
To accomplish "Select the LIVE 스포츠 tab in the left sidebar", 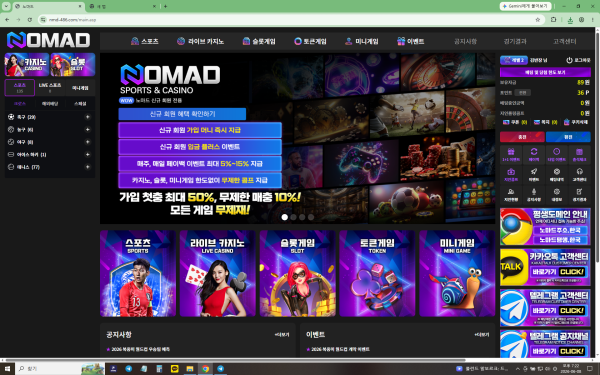I will pos(50,88).
